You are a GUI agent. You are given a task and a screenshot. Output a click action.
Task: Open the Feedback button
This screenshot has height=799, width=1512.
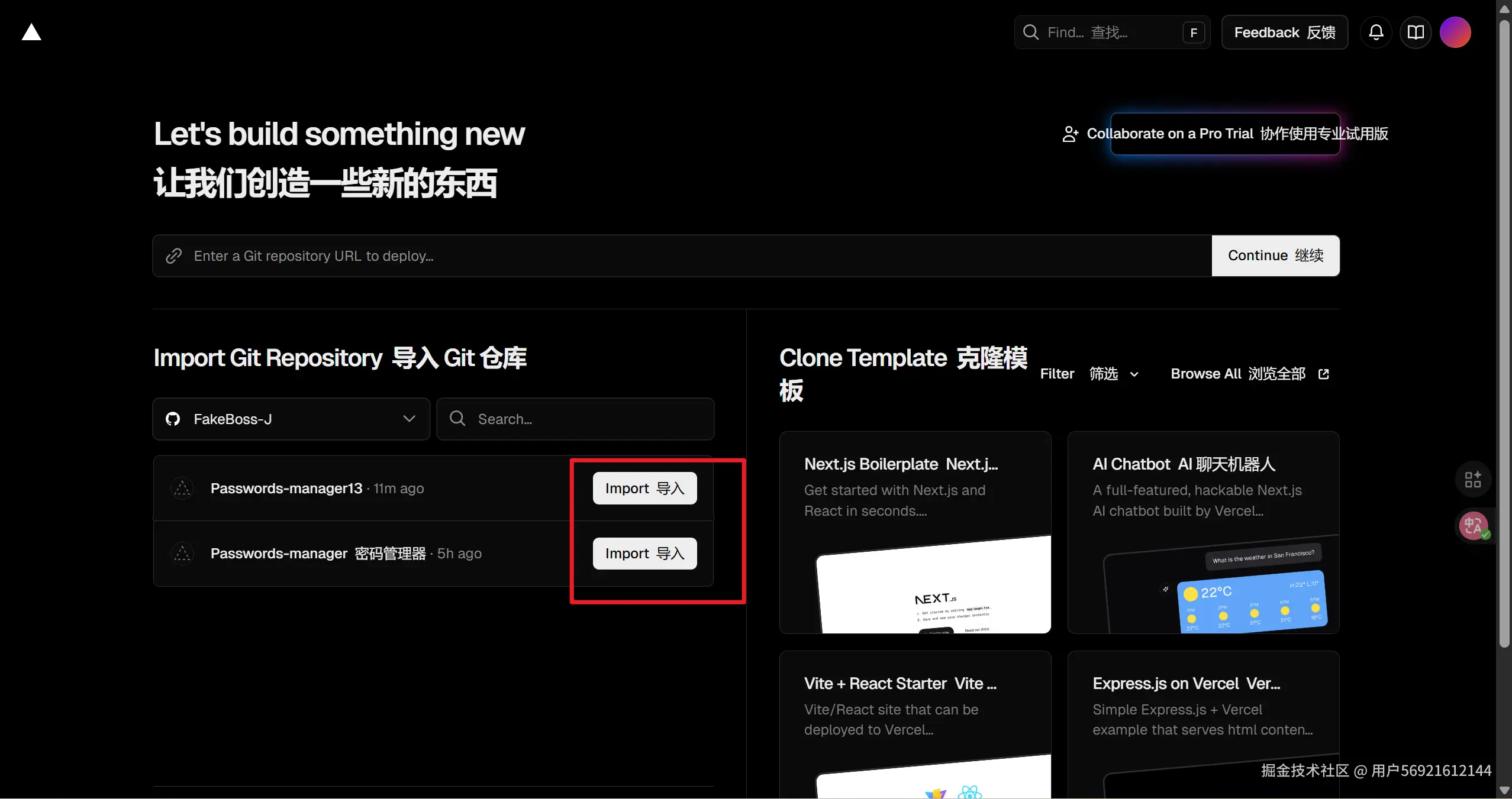[1284, 33]
